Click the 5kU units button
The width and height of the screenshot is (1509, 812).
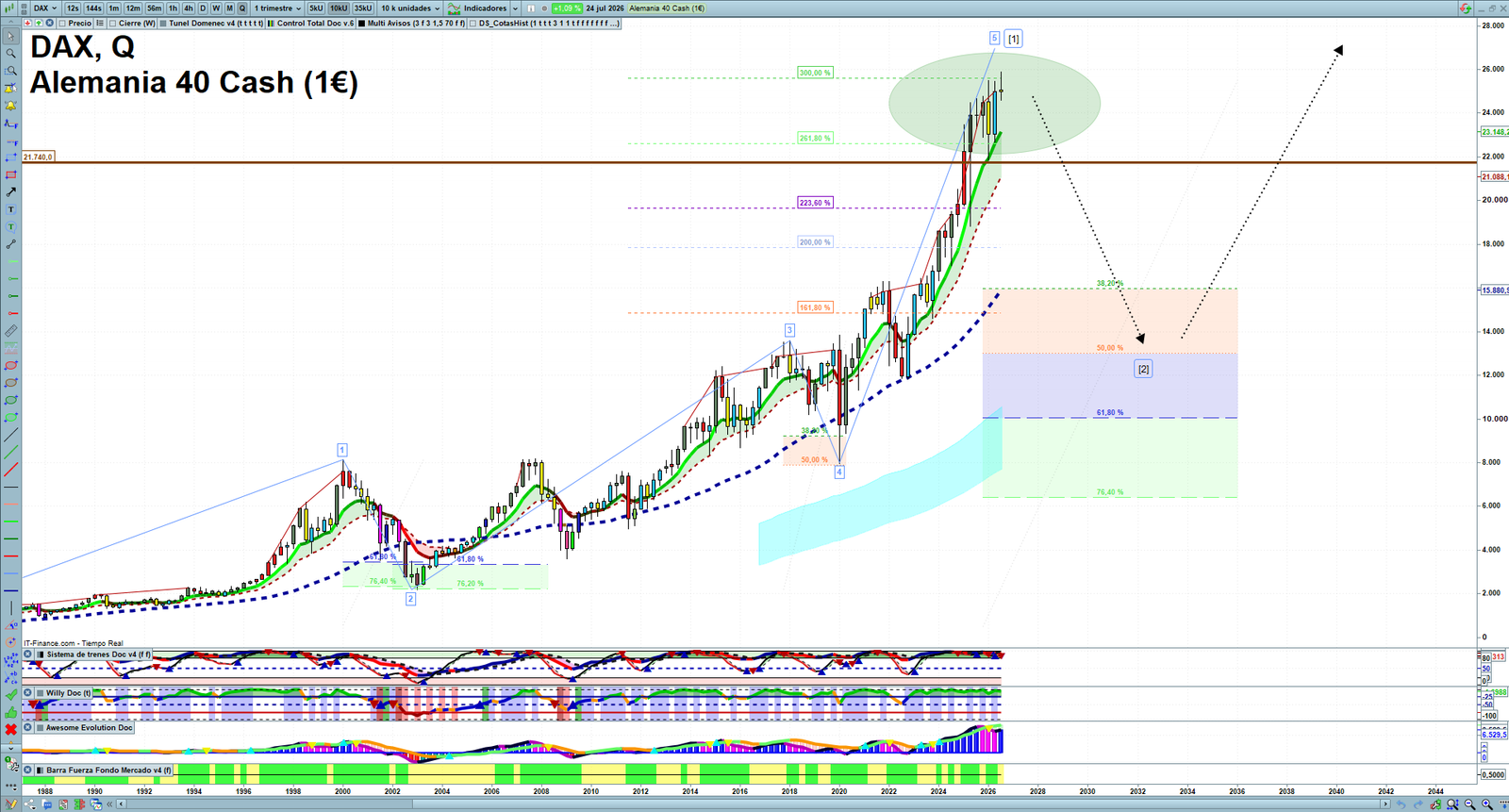[316, 8]
